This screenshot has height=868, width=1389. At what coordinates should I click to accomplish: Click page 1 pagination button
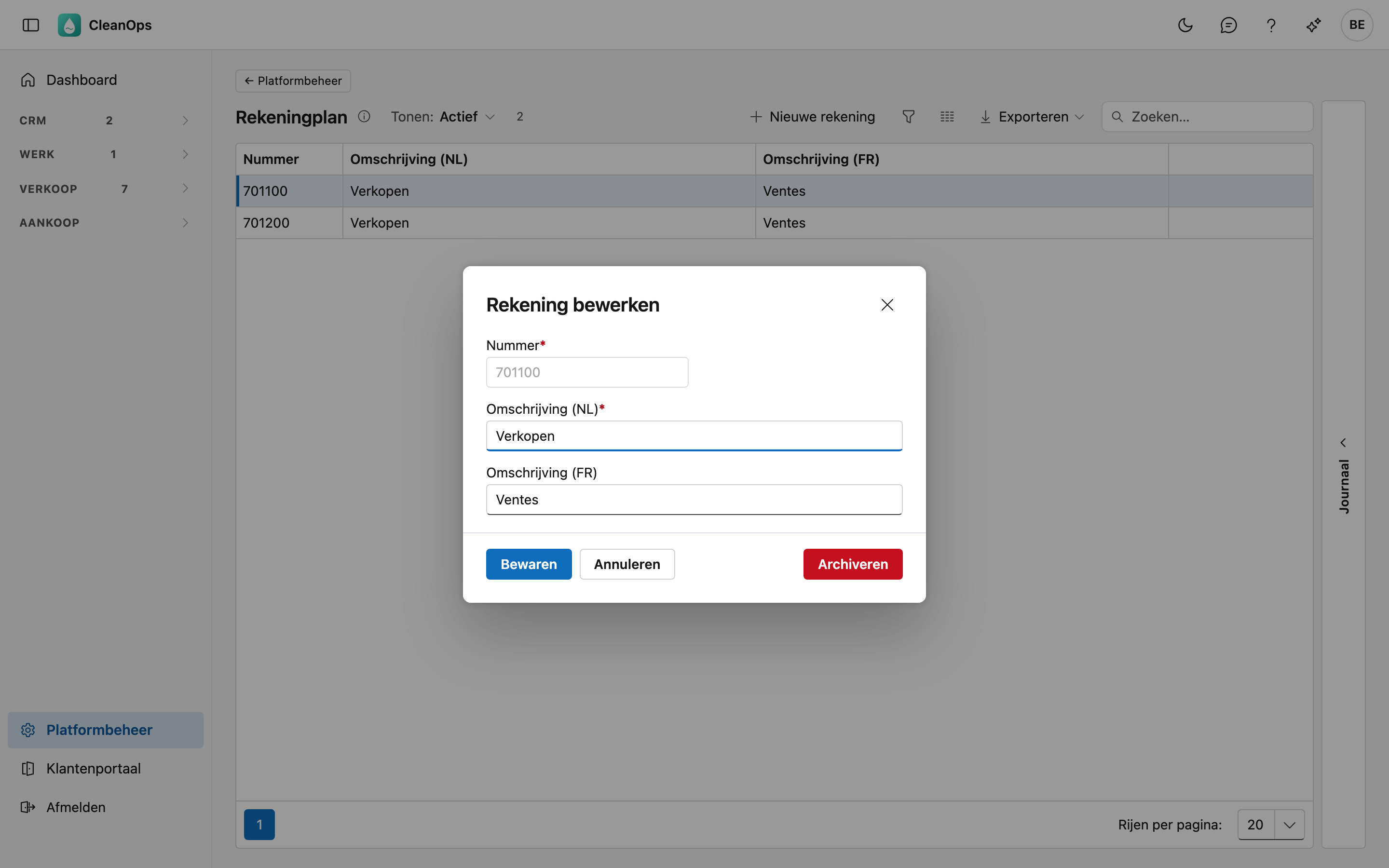click(x=259, y=825)
